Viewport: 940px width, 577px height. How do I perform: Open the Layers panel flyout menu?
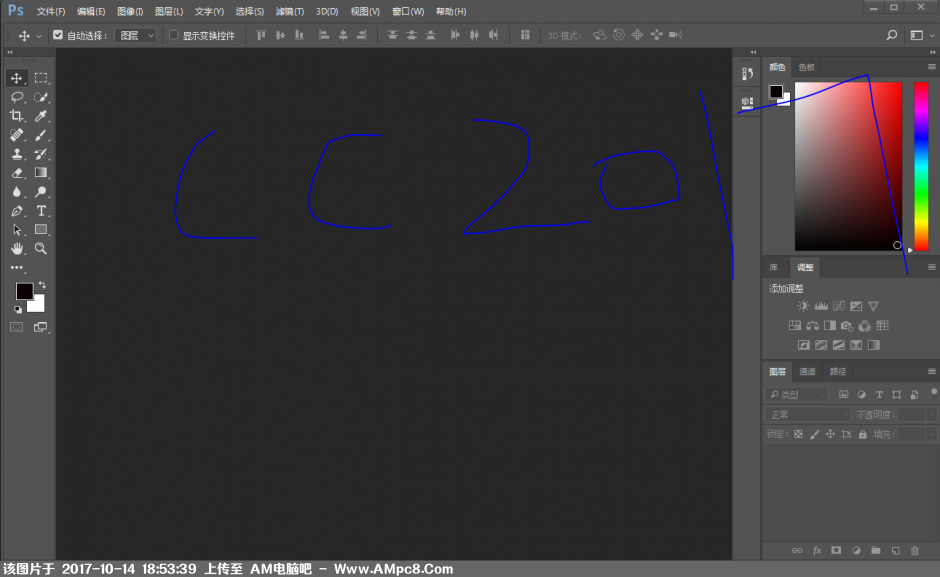click(x=932, y=371)
